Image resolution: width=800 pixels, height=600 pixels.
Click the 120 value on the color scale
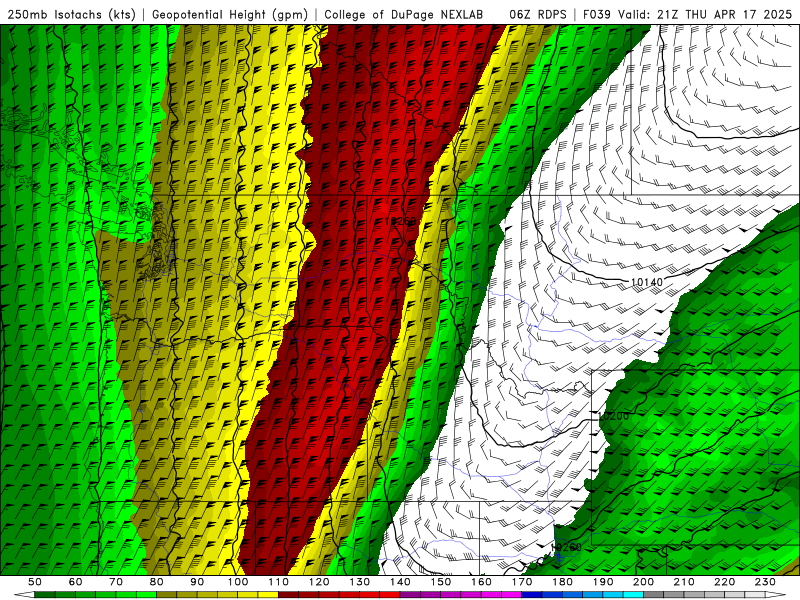pos(319,582)
